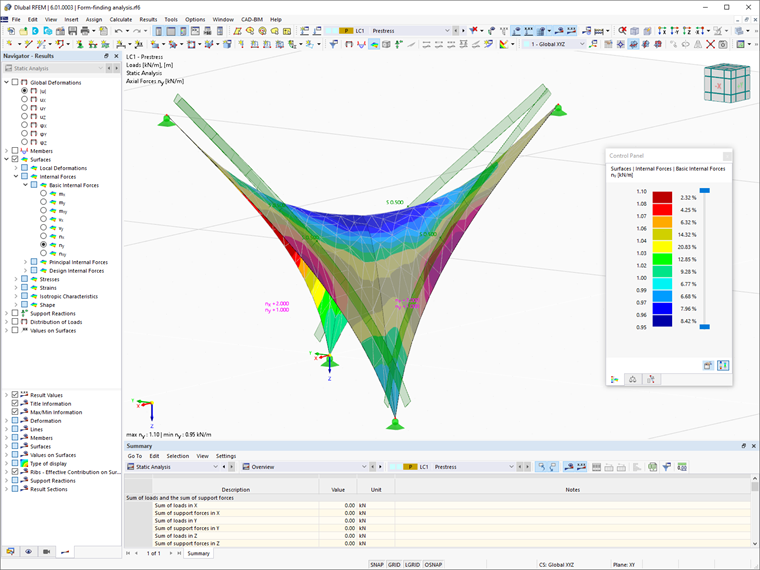The width and height of the screenshot is (760, 570).
Task: Click the X-axis view icon
Action: pos(662,31)
